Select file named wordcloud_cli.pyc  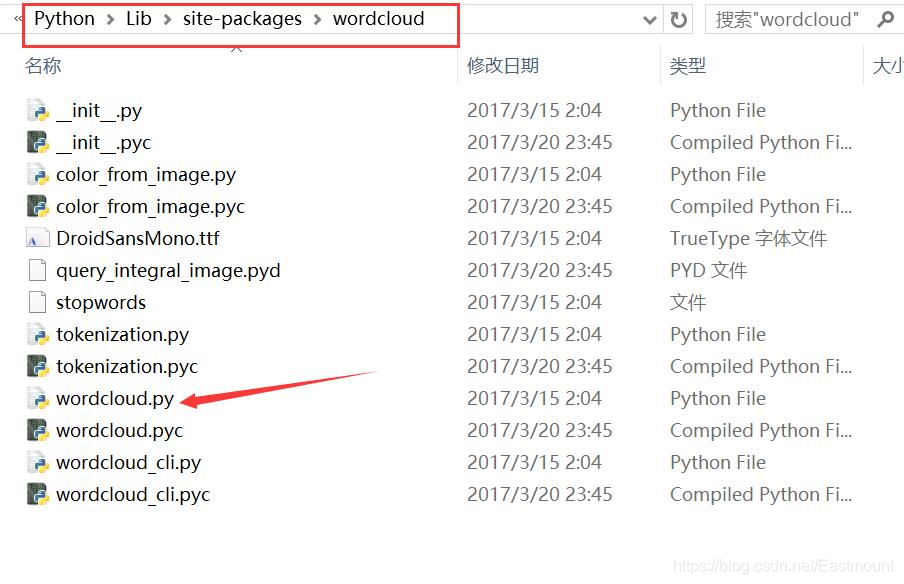coord(133,494)
